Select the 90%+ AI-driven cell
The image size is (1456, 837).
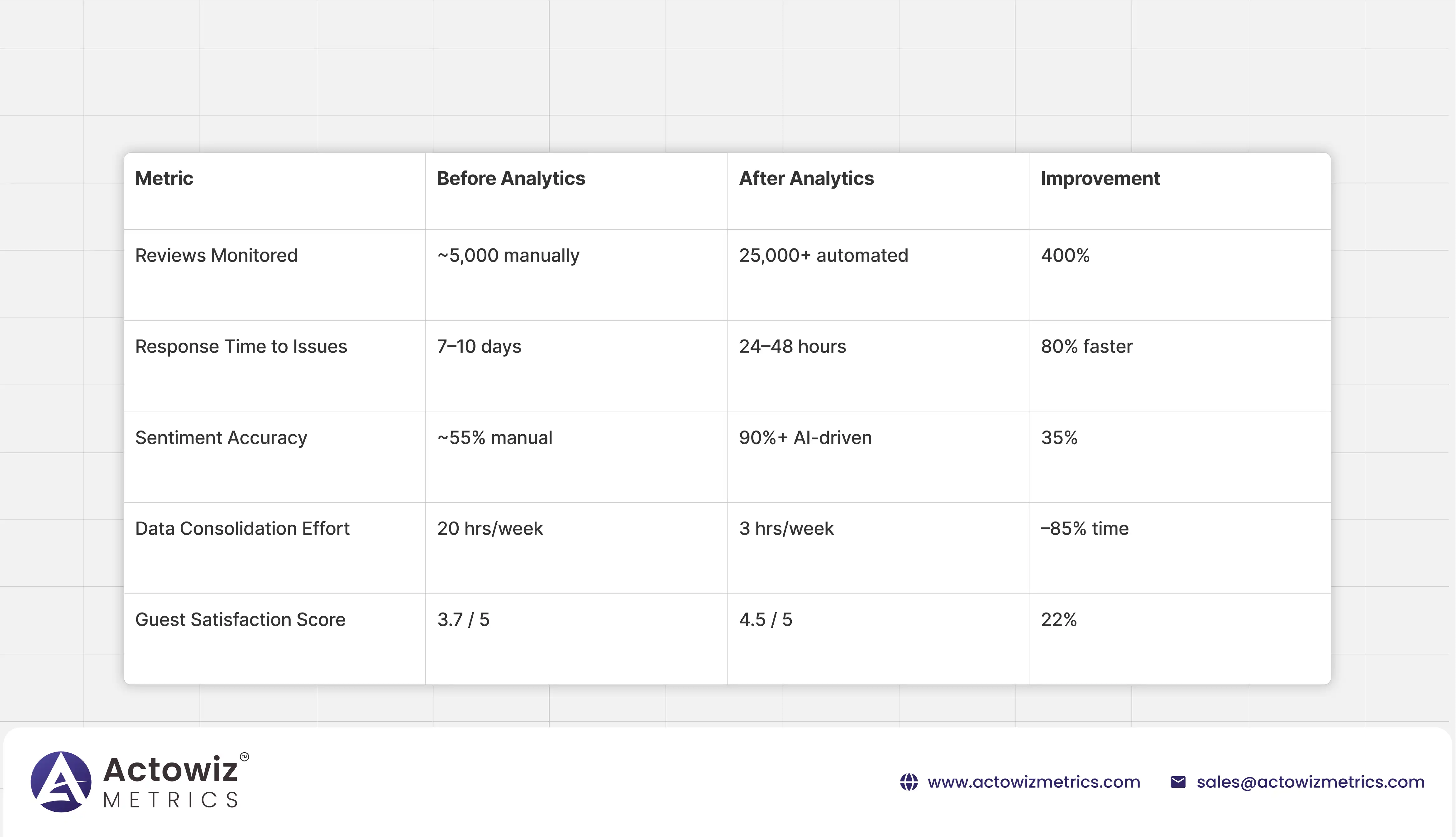click(805, 438)
